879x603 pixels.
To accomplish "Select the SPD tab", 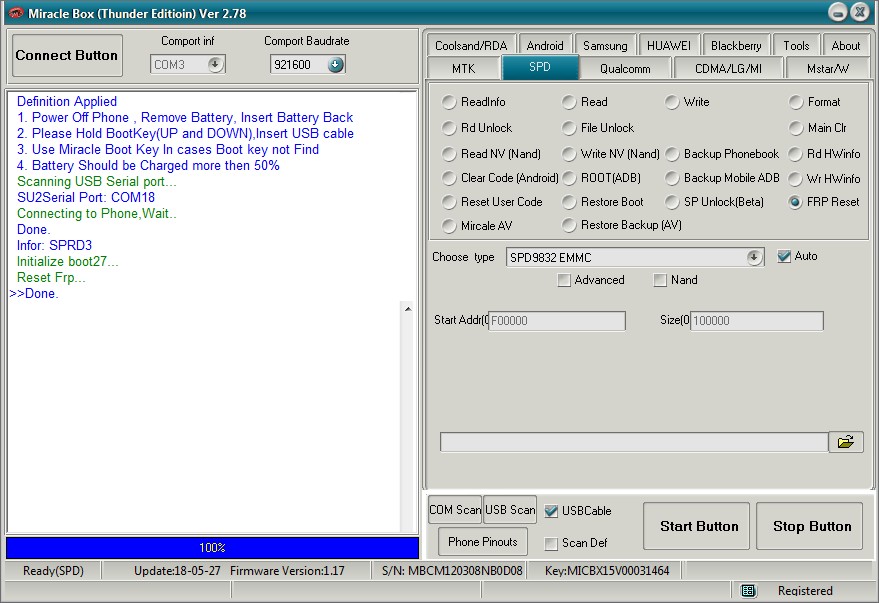I will point(540,67).
